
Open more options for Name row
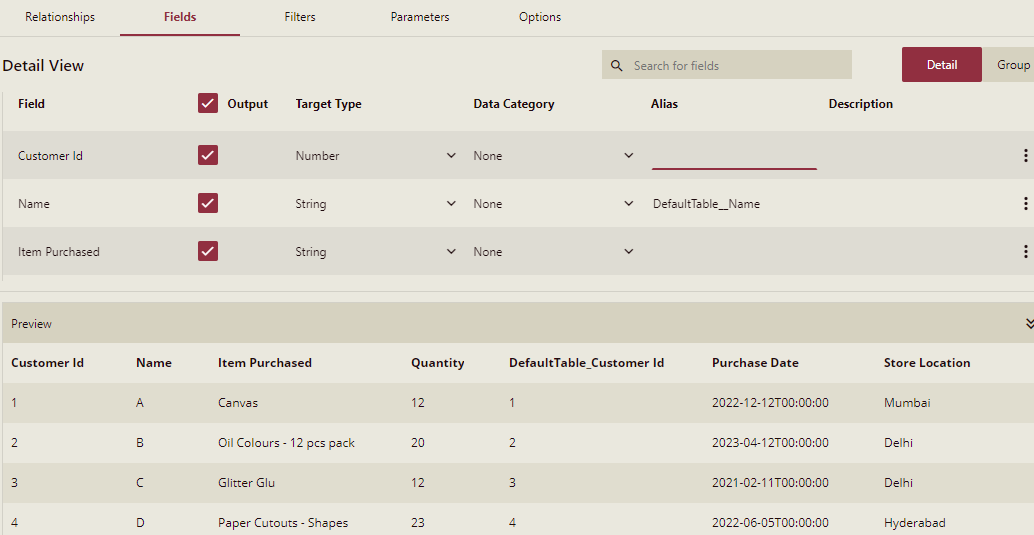pos(1025,204)
